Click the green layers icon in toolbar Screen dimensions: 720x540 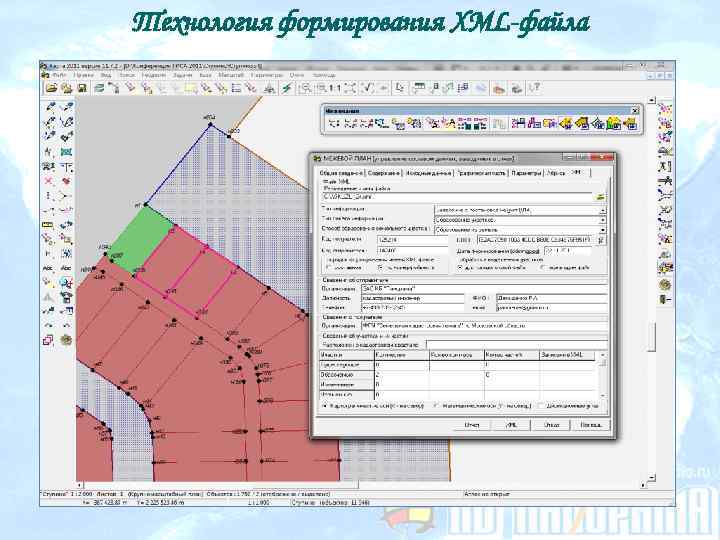click(99, 88)
